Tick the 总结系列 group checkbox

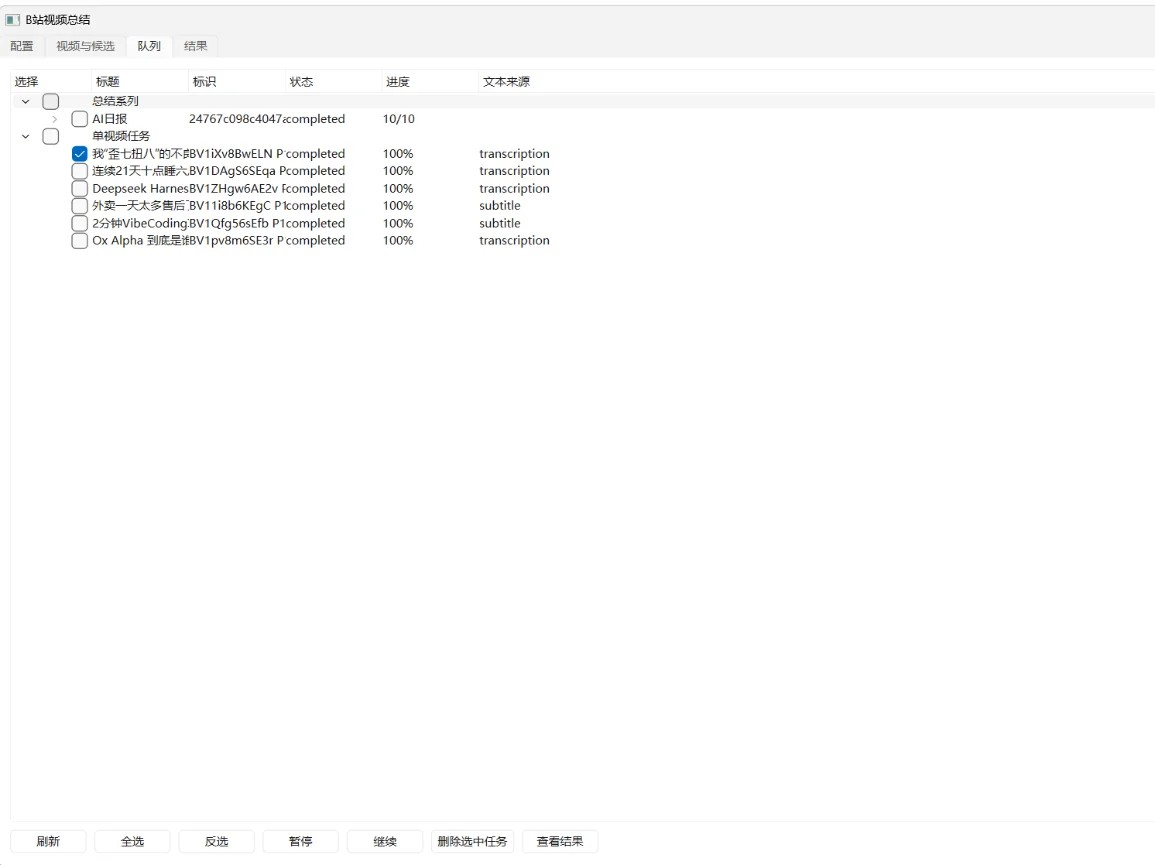click(x=51, y=102)
